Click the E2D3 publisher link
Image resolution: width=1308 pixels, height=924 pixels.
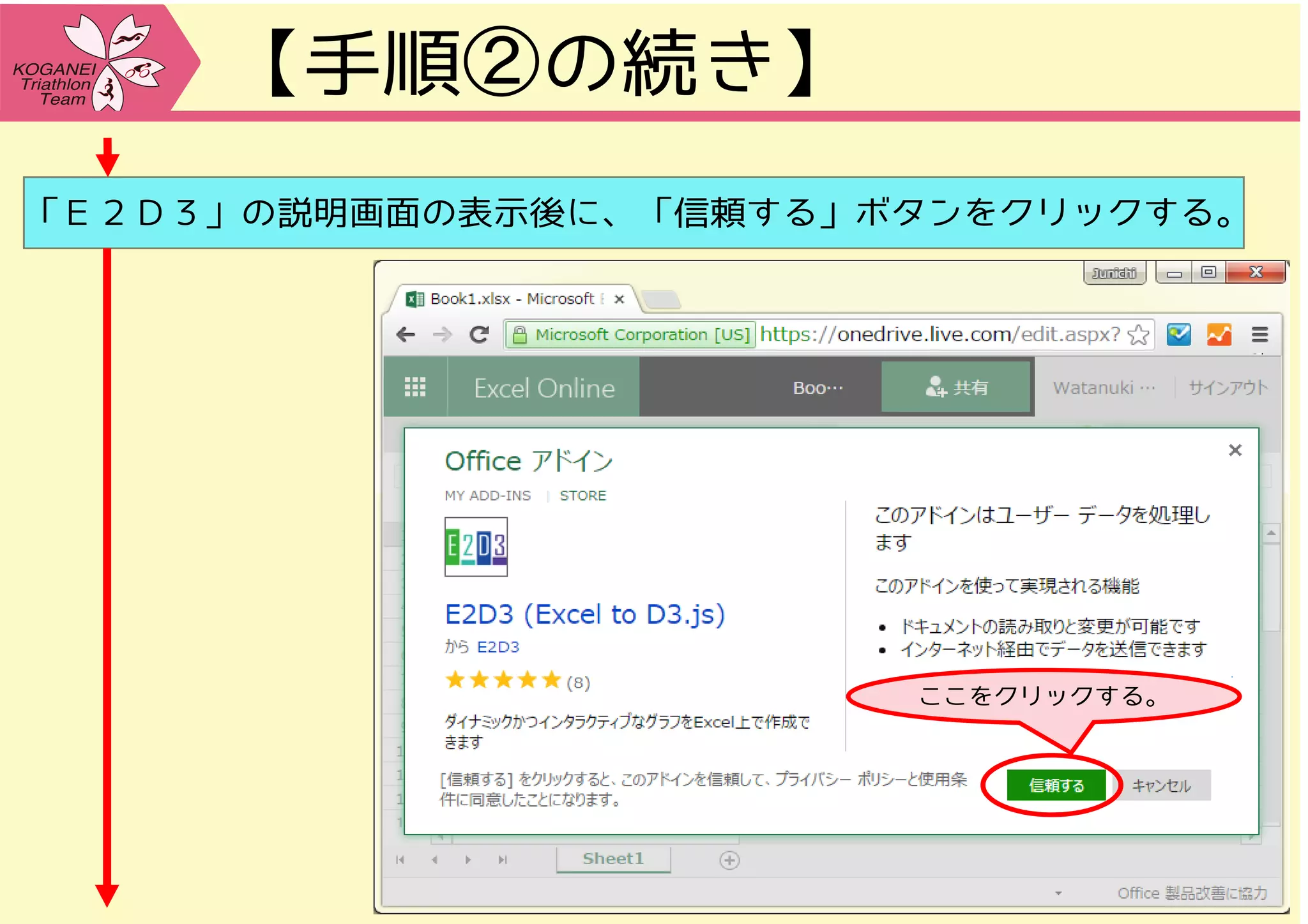(498, 647)
